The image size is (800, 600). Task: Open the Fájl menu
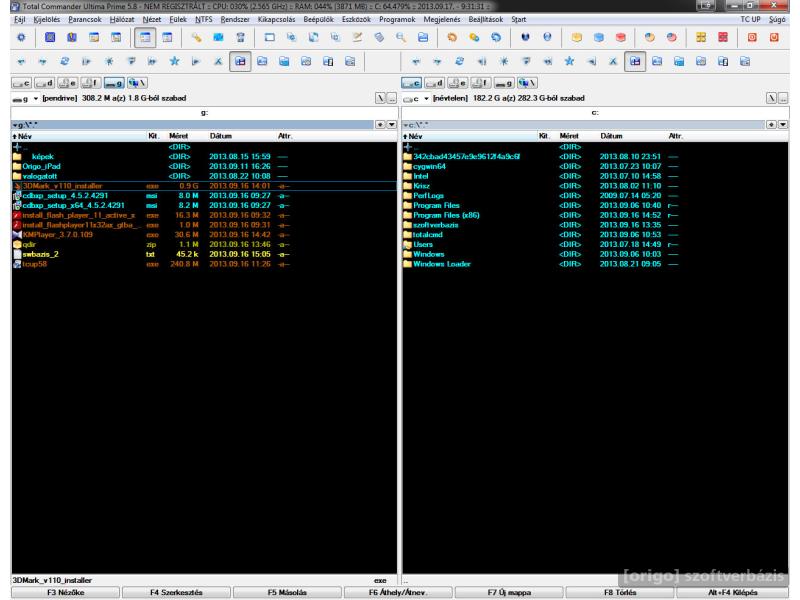tap(19, 19)
